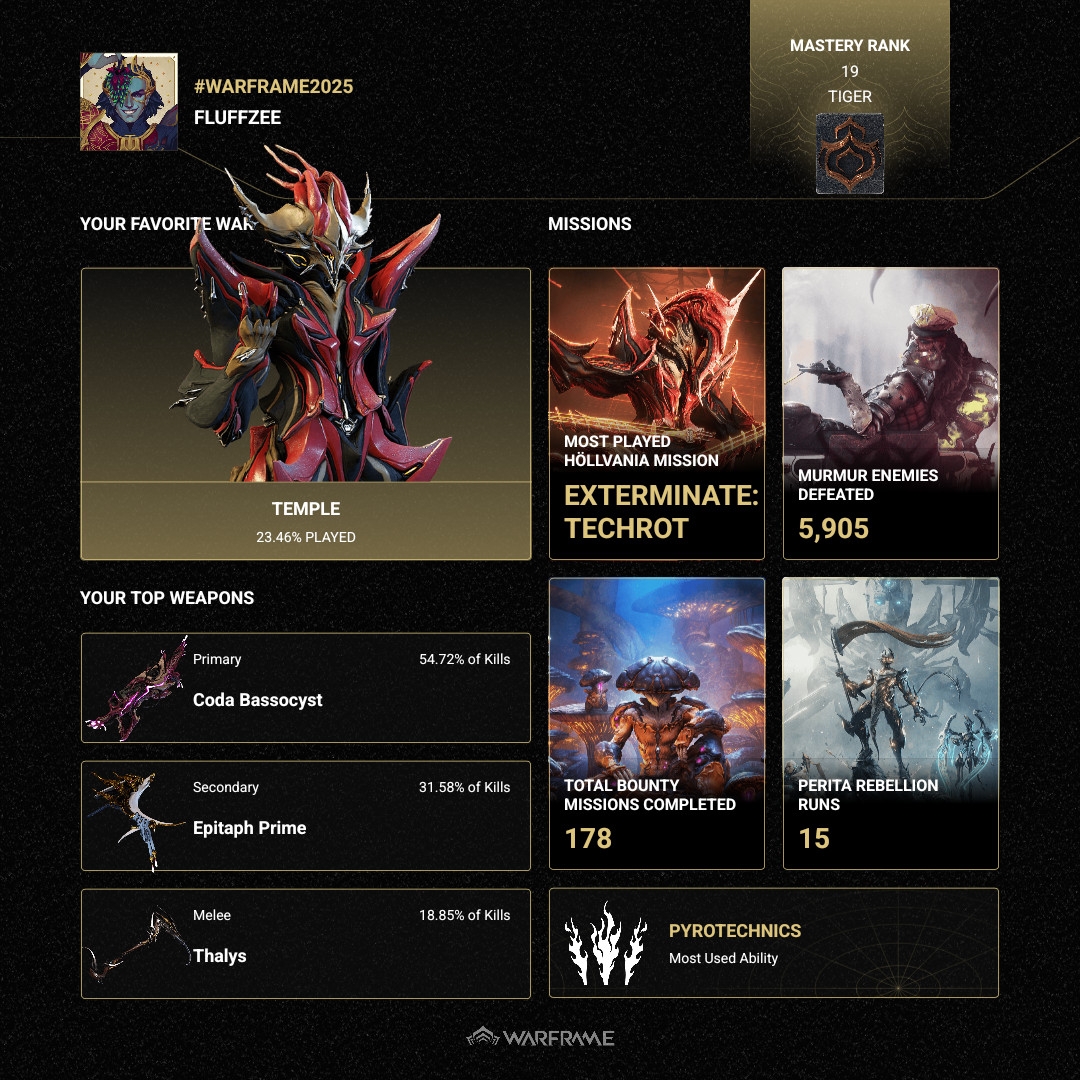Click the Pyrotechnics flame ability icon
The height and width of the screenshot is (1080, 1080).
pyautogui.click(x=605, y=943)
